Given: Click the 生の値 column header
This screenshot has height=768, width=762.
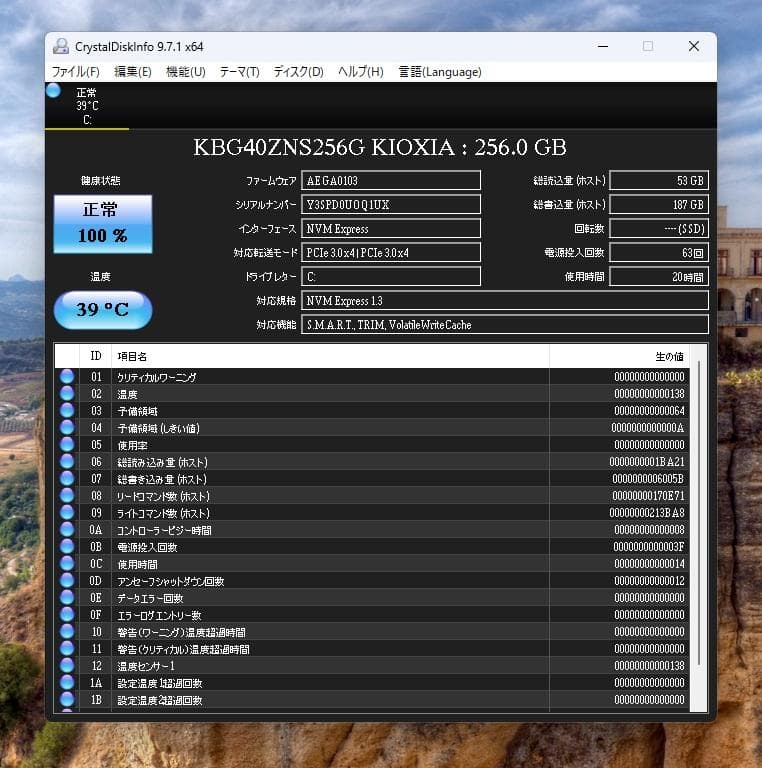Looking at the screenshot, I should click(619, 356).
